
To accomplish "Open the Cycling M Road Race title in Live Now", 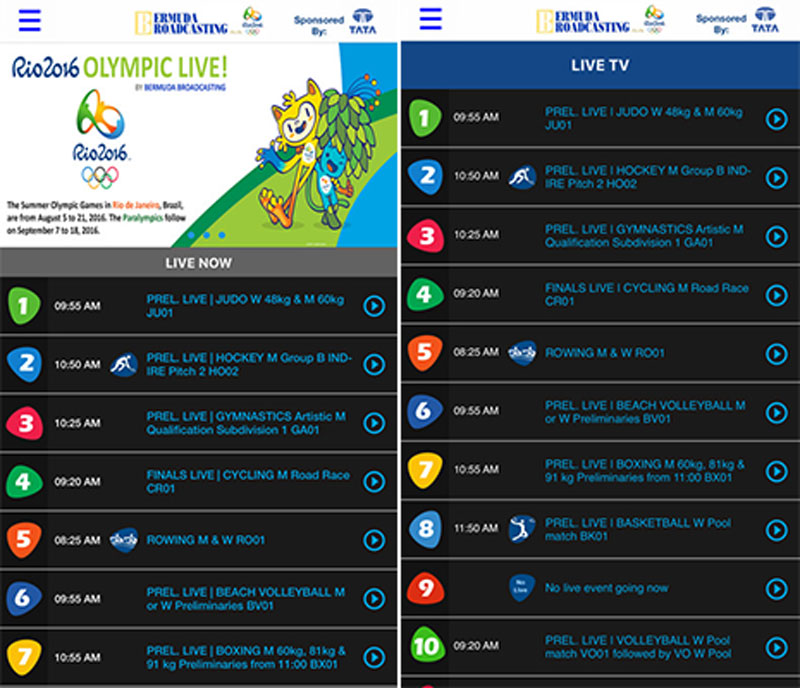I will 248,481.
